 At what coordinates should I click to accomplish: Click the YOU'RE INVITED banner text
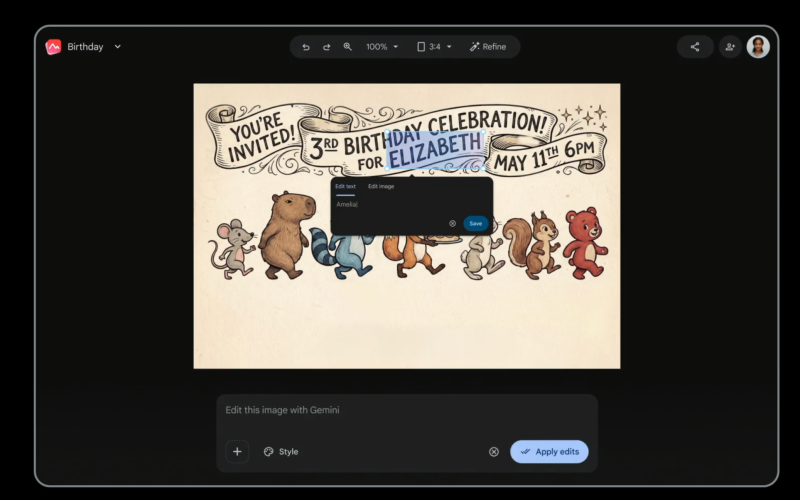(261, 137)
